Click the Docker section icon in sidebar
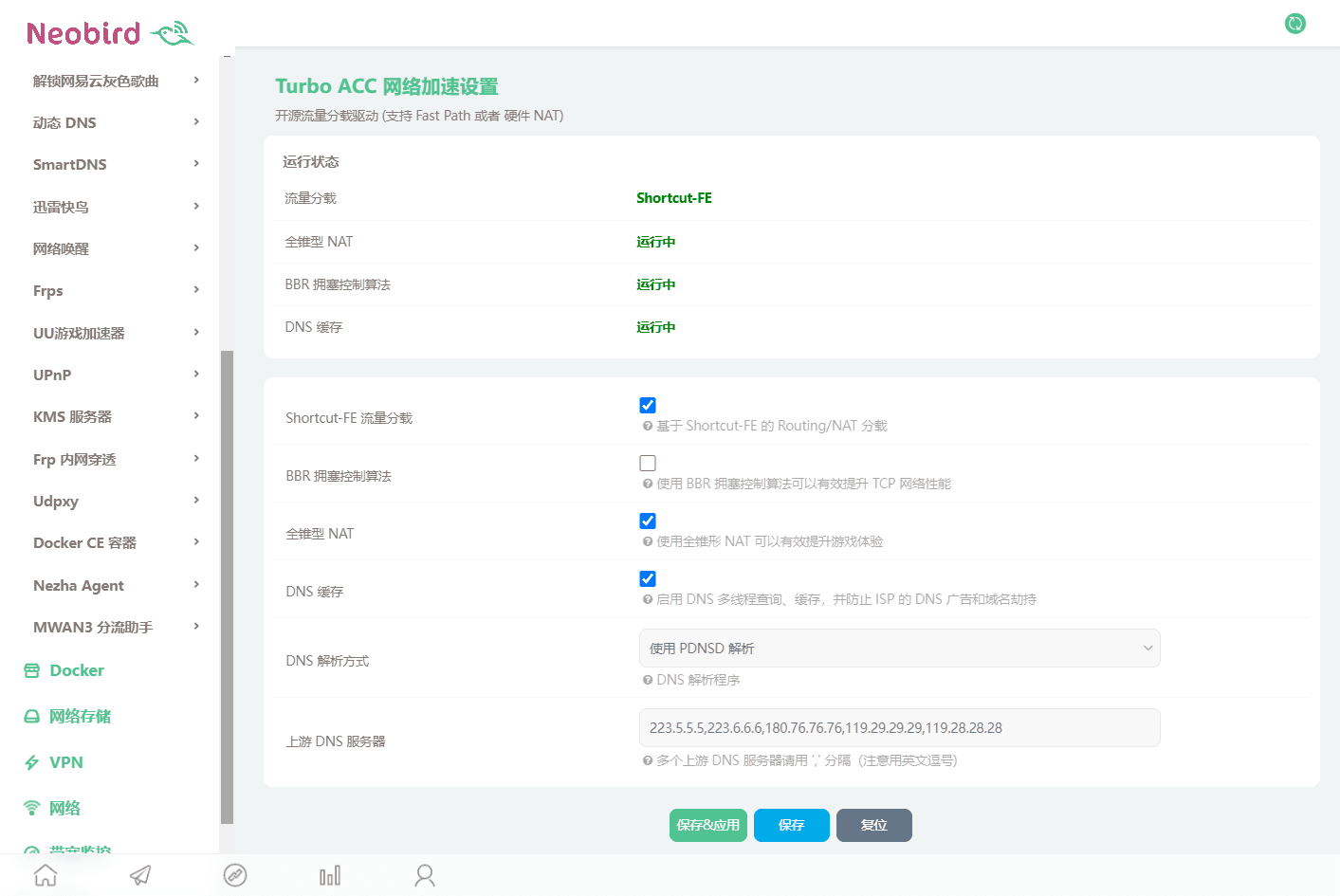Image resolution: width=1340 pixels, height=896 pixels. [x=31, y=670]
